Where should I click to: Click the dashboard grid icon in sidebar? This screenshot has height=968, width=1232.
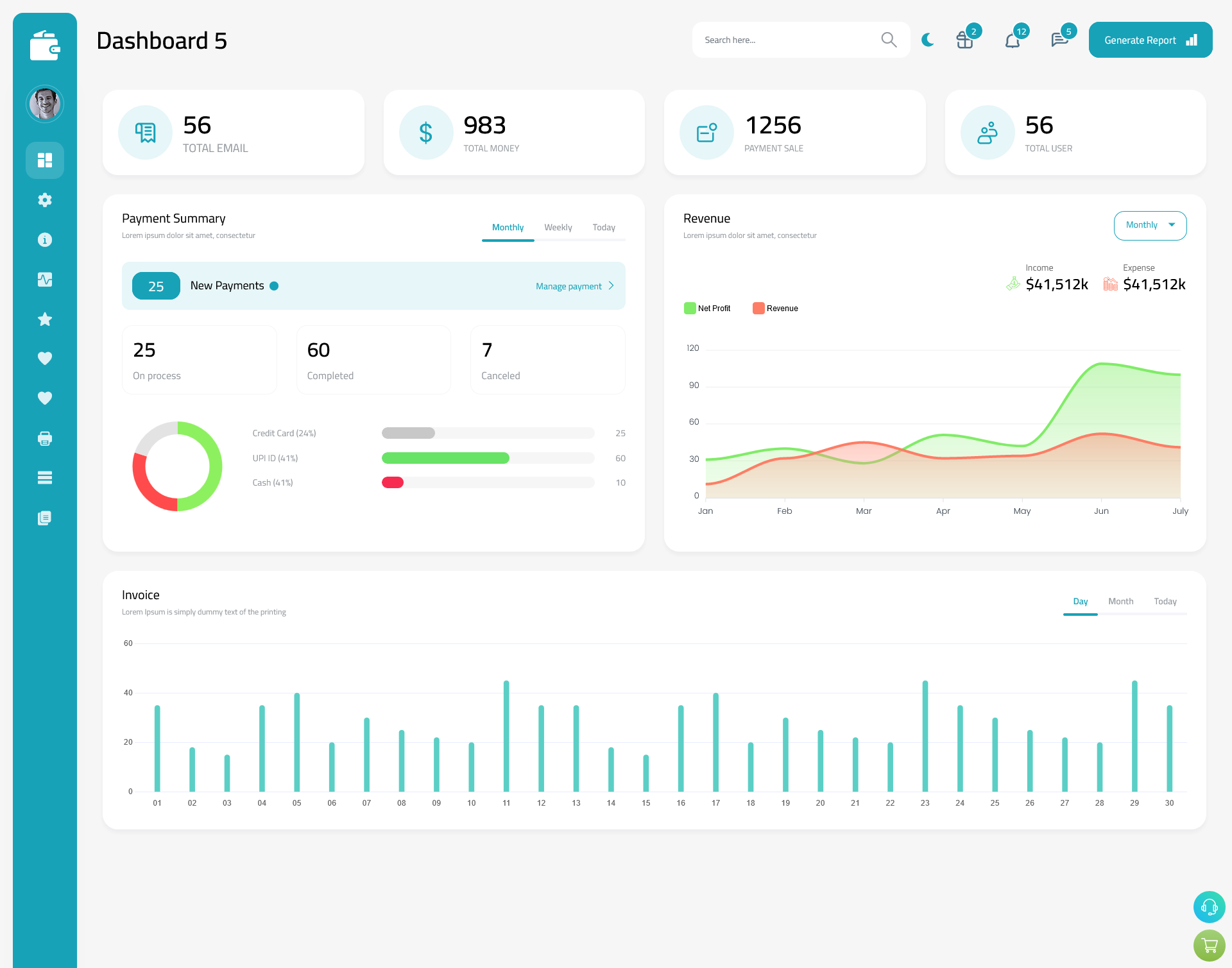45,160
